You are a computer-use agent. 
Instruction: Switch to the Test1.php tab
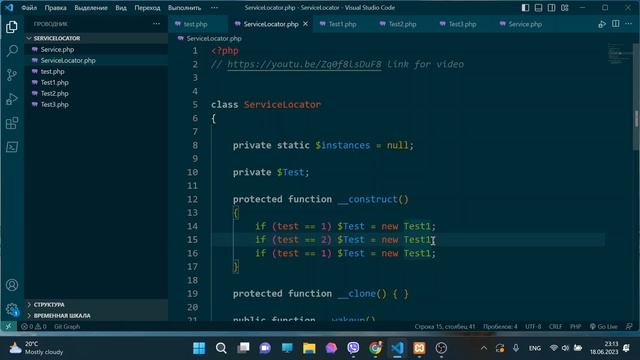[342, 24]
